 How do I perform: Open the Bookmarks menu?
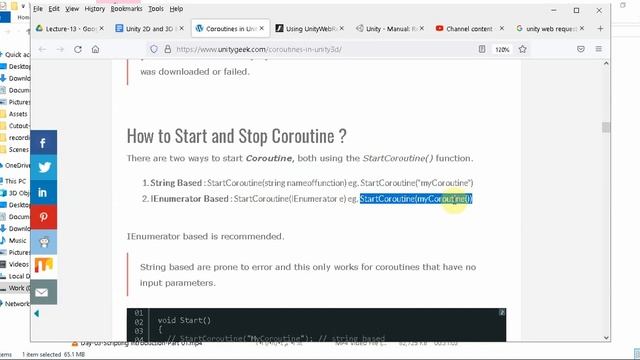coord(126,9)
